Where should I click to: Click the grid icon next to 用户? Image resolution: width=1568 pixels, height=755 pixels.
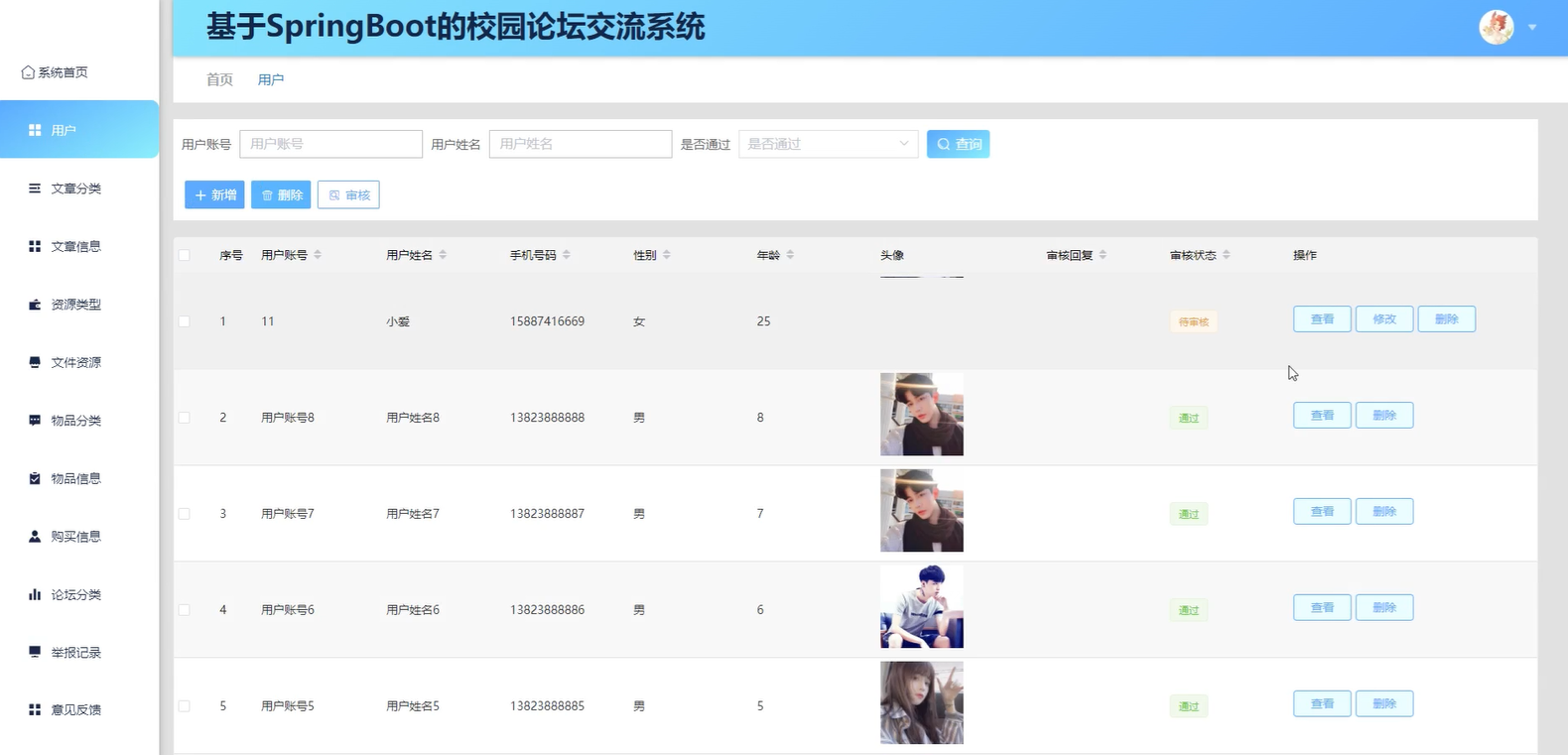click(x=35, y=130)
